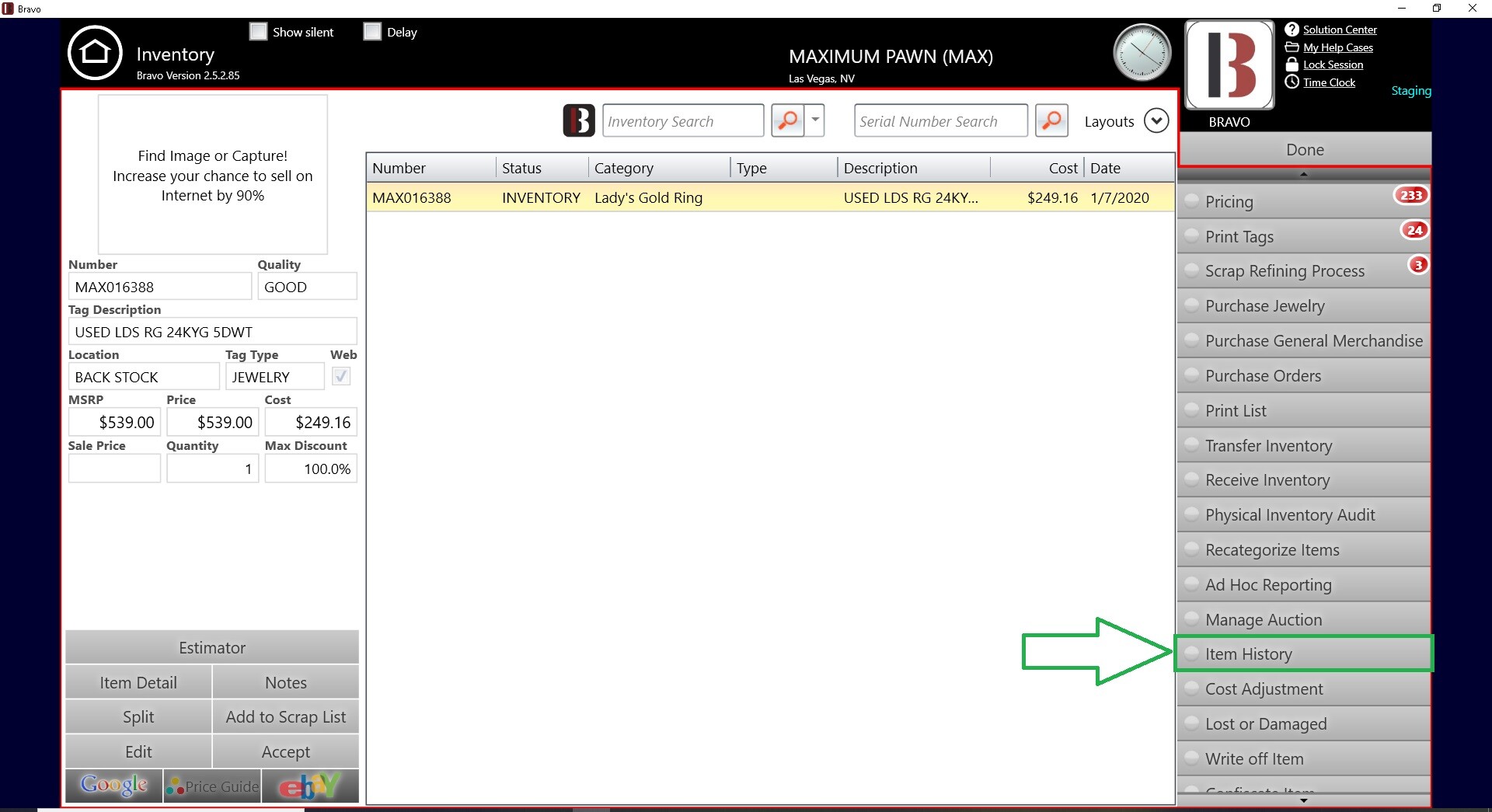Open Scrap Refining Process menu item
Viewport: 1492px width, 812px height.
[1304, 271]
